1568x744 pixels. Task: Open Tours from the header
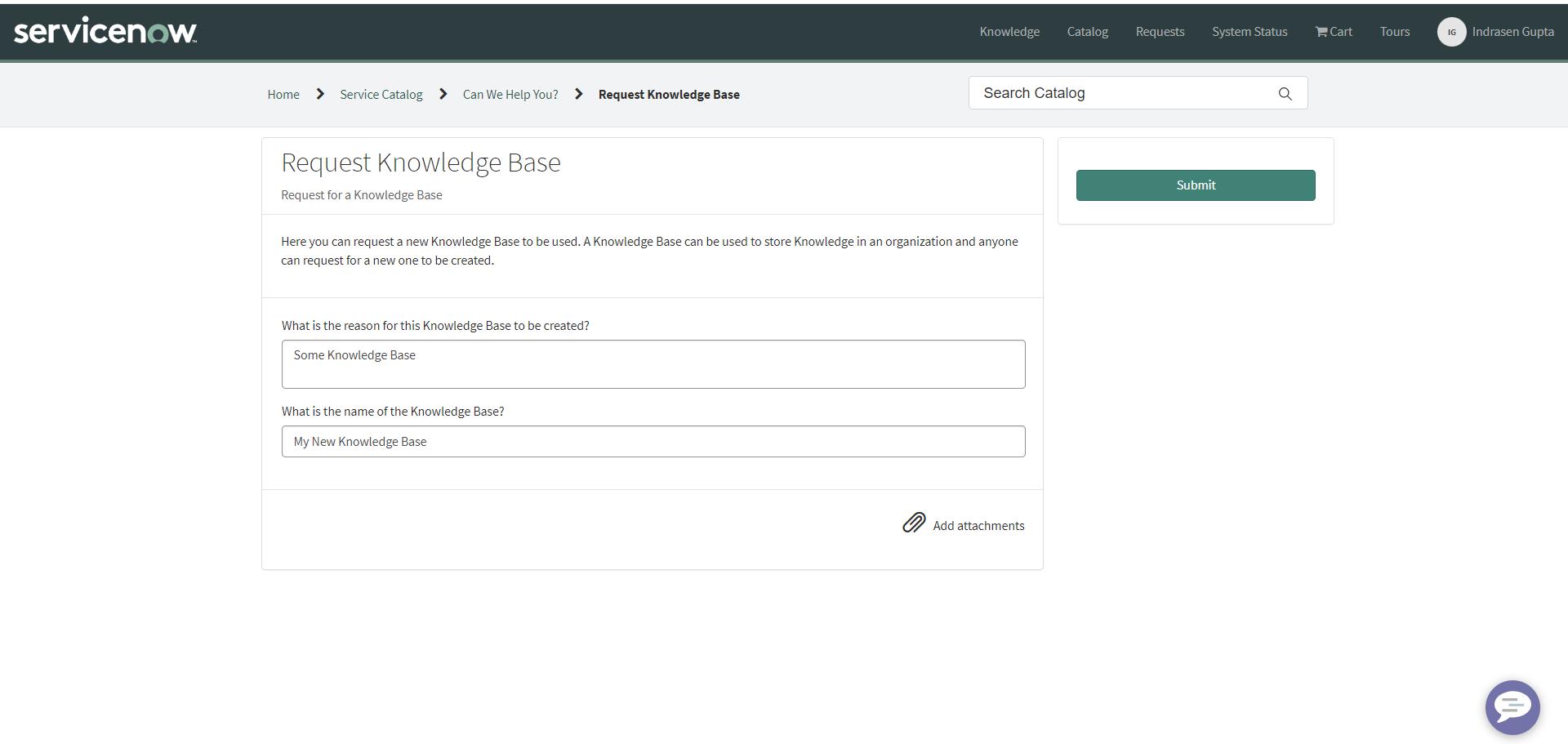(x=1395, y=32)
